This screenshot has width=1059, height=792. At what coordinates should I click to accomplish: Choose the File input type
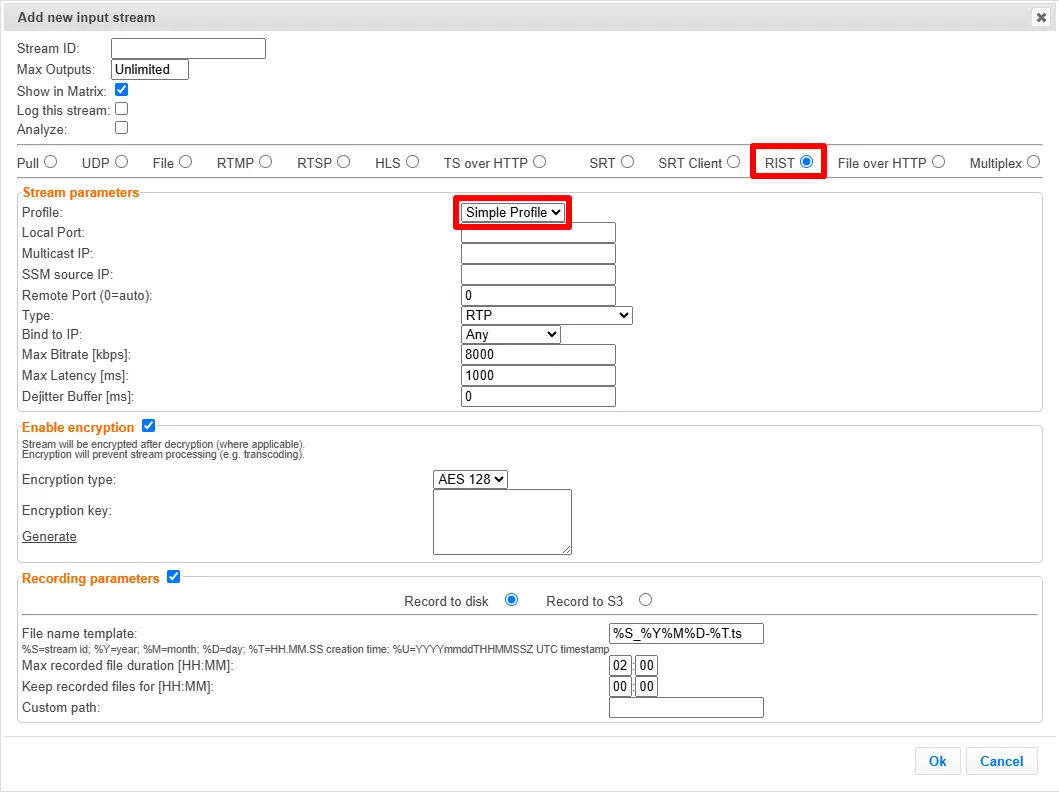point(186,162)
